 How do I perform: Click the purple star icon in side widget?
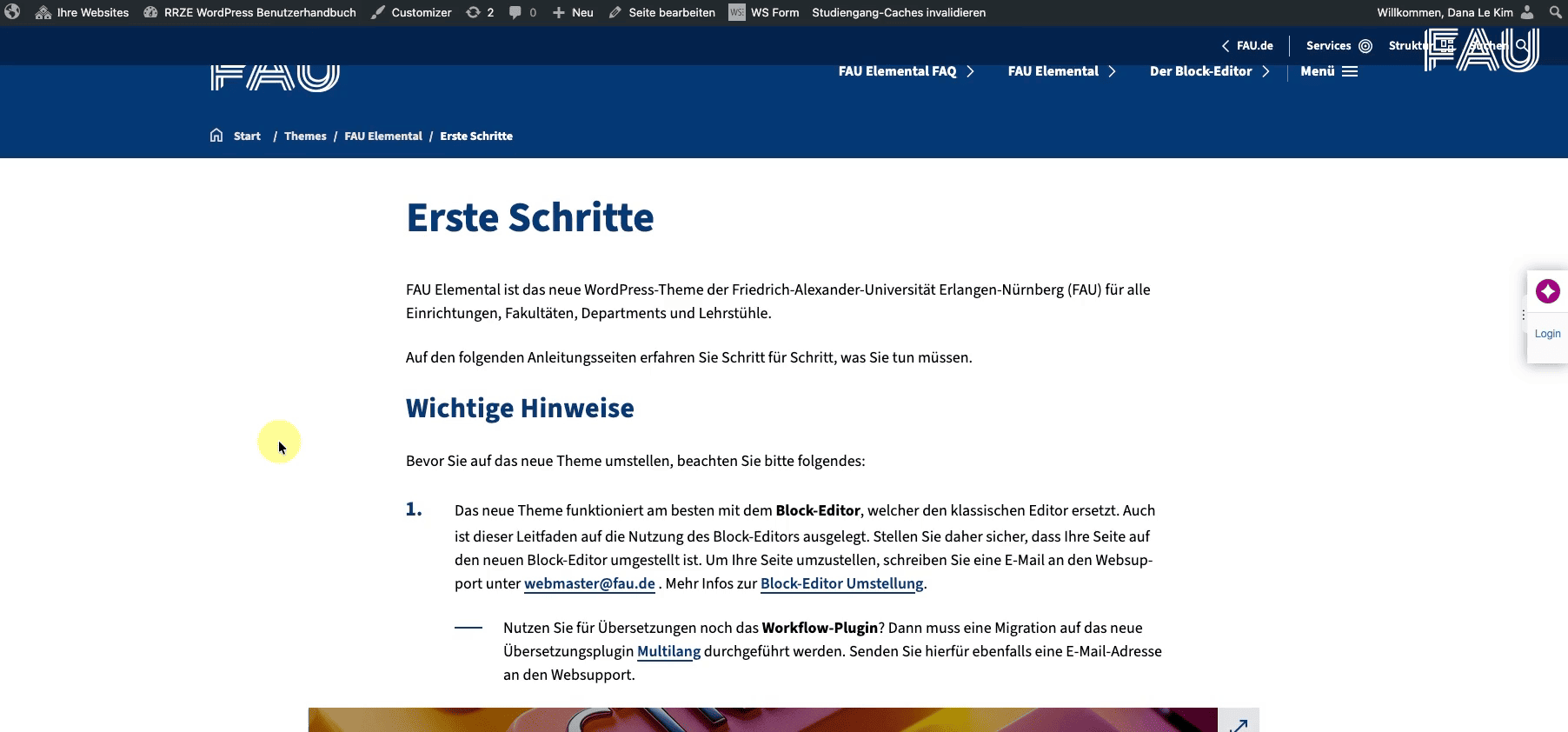pyautogui.click(x=1547, y=291)
